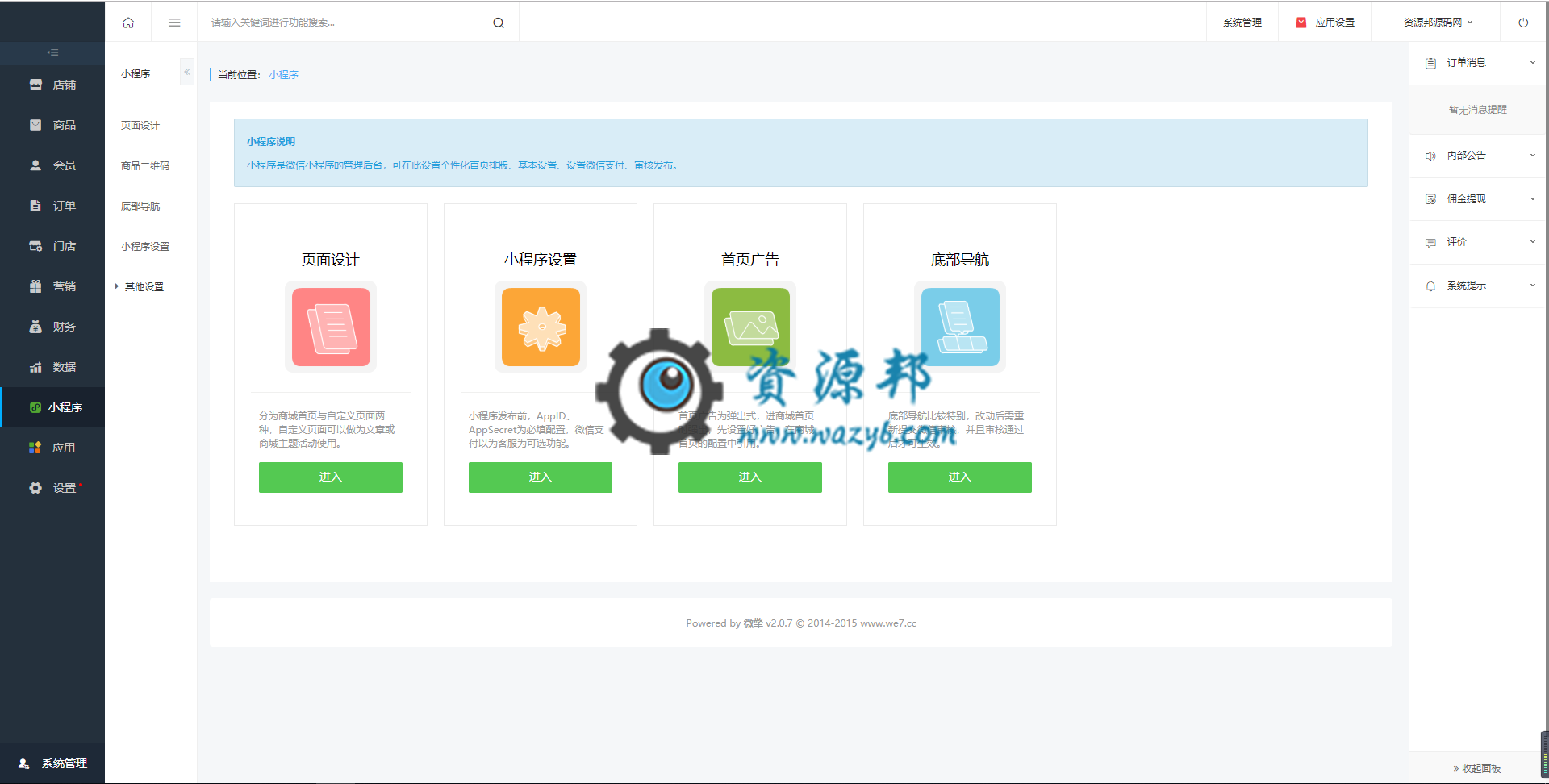Click the 小程序 sidebar icon
Screen dimensions: 1549x784
click(x=35, y=407)
